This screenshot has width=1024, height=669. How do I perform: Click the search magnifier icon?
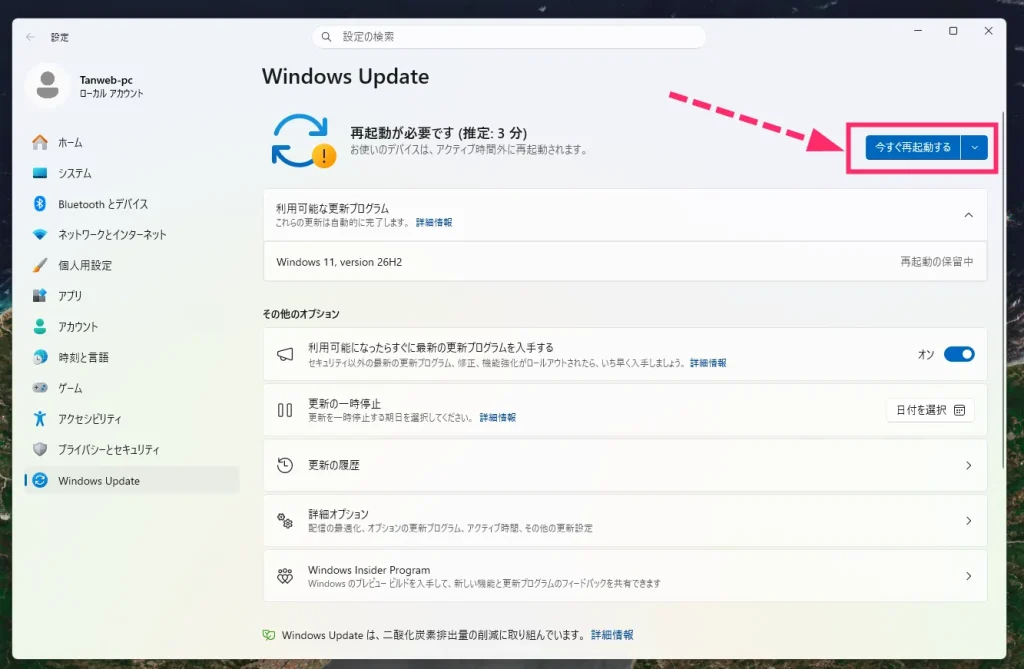327,37
